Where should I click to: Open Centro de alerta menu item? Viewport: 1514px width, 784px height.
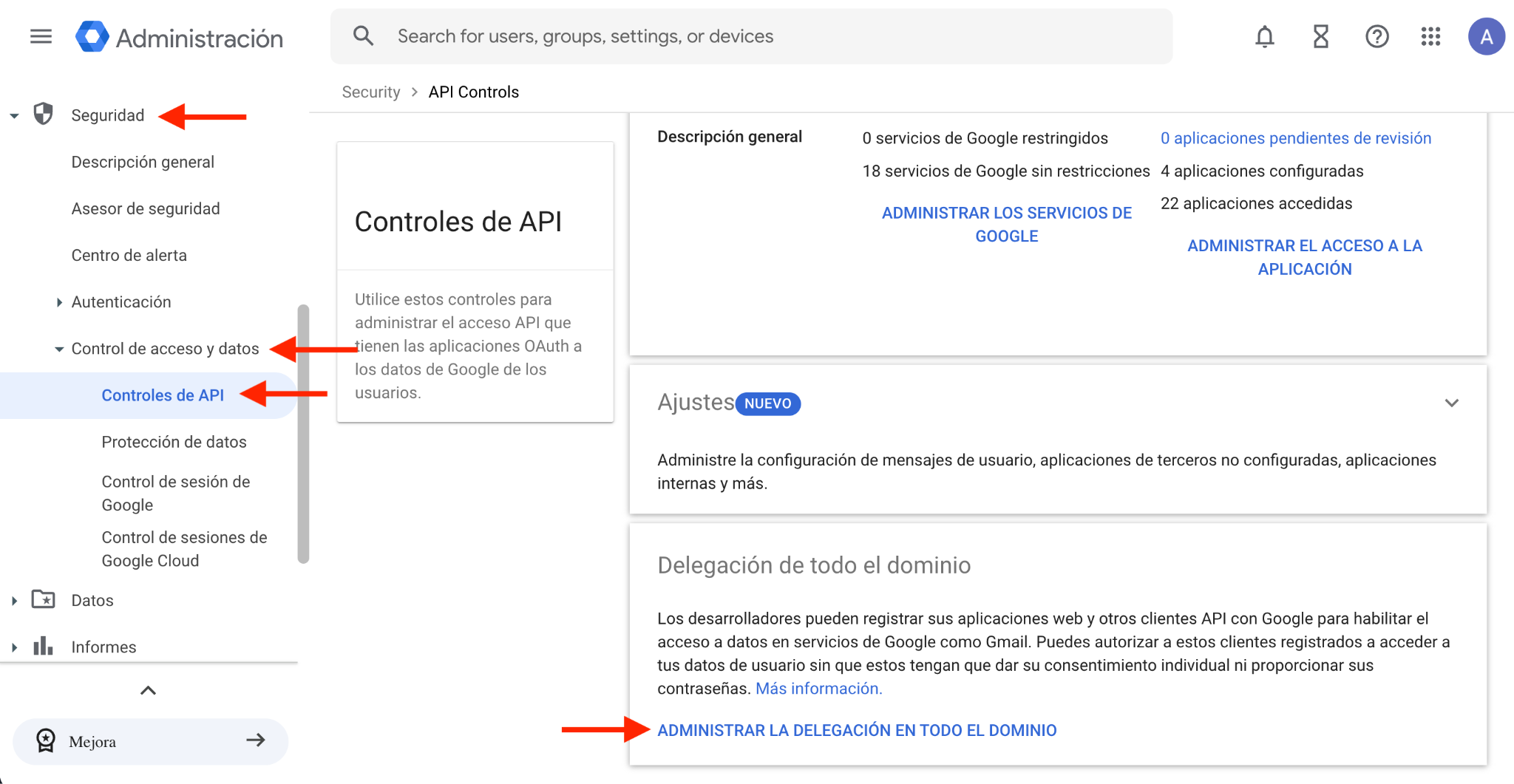pos(129,256)
